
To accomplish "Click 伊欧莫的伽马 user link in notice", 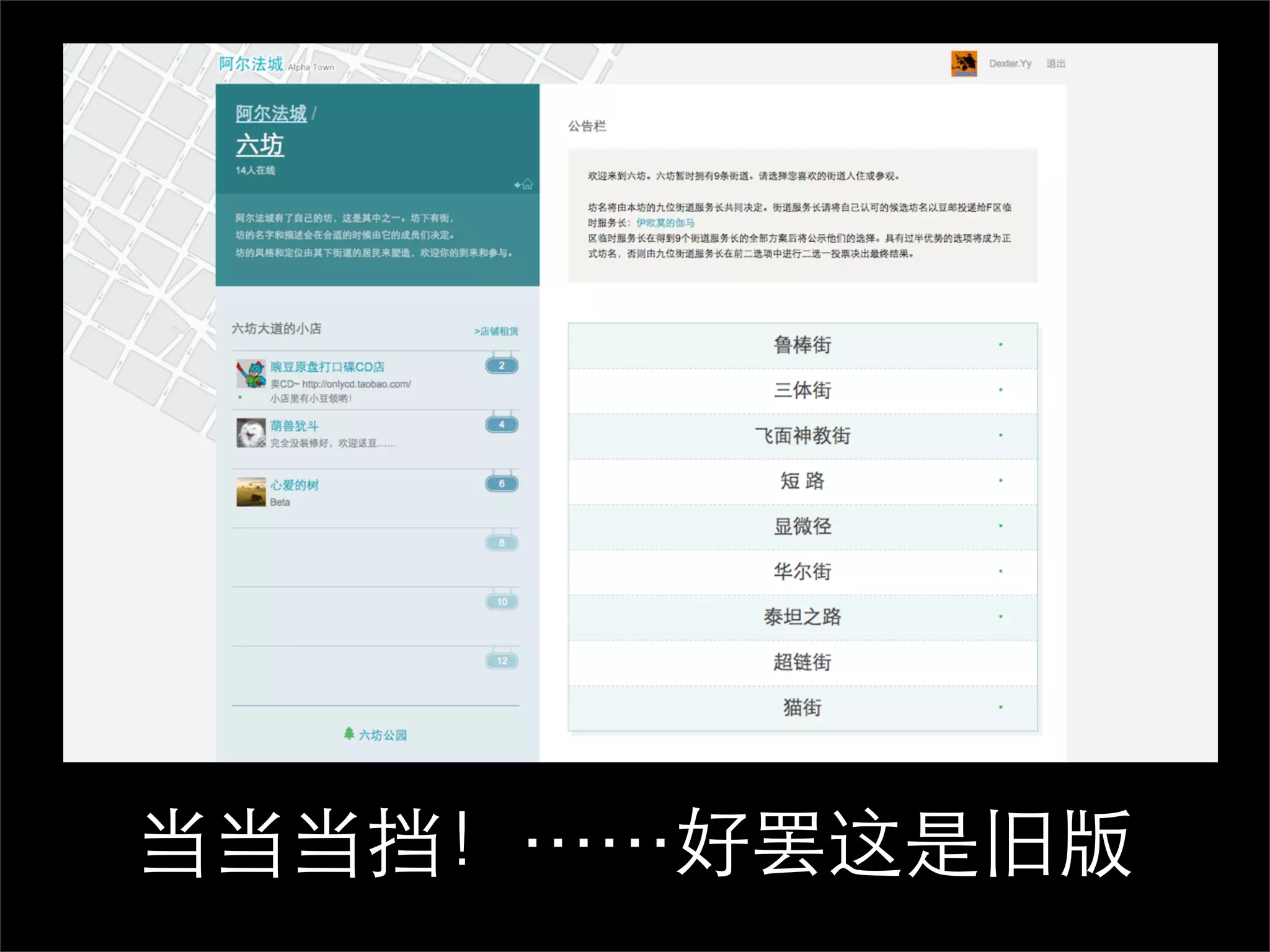I will 665,223.
